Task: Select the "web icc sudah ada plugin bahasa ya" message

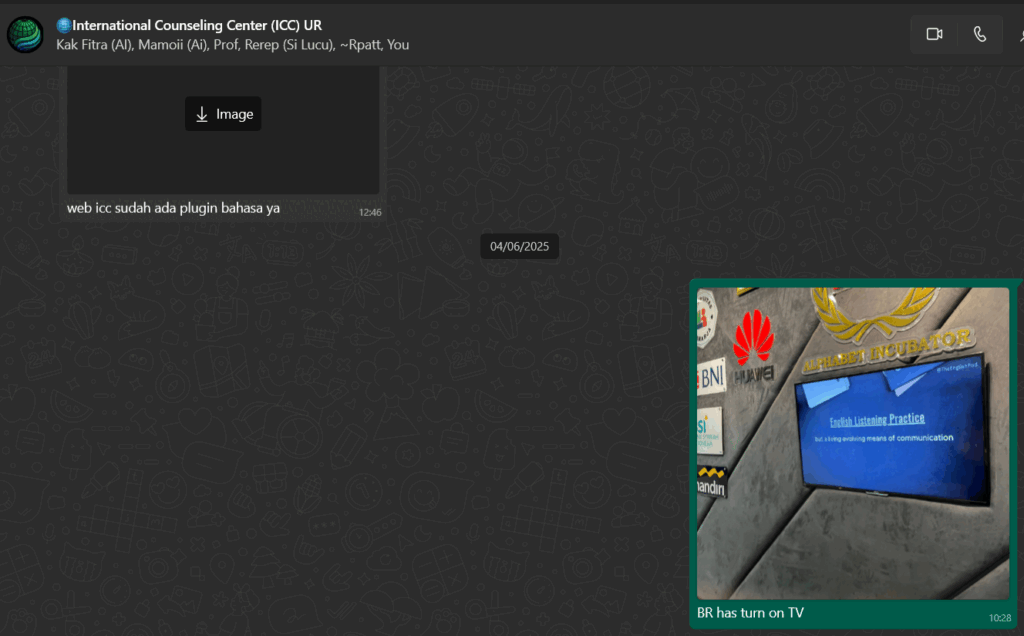Action: point(173,209)
